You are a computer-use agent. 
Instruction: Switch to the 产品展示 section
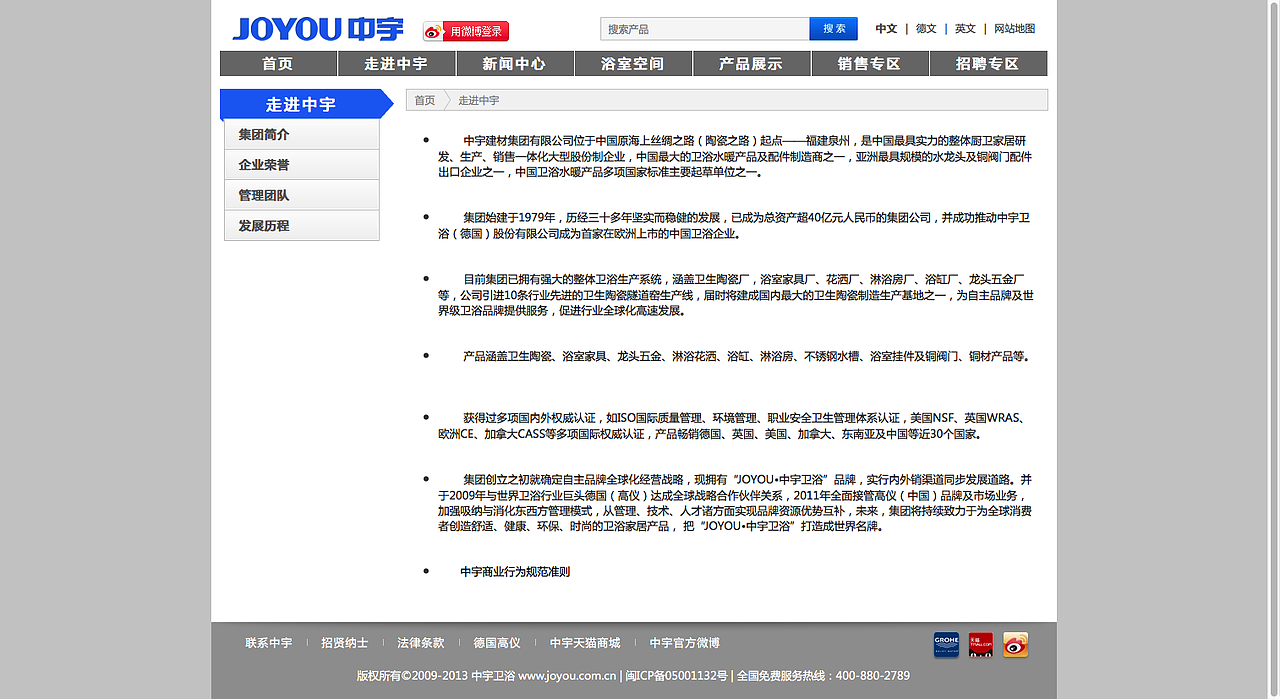click(x=751, y=62)
